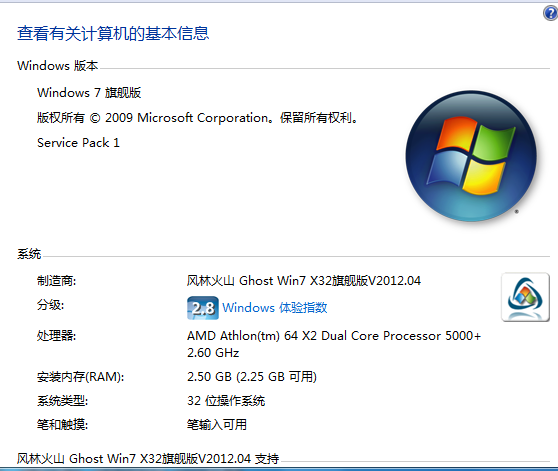
Task: Click the manufacturer value 风林火山 Ghost Win7
Action: coord(304,281)
